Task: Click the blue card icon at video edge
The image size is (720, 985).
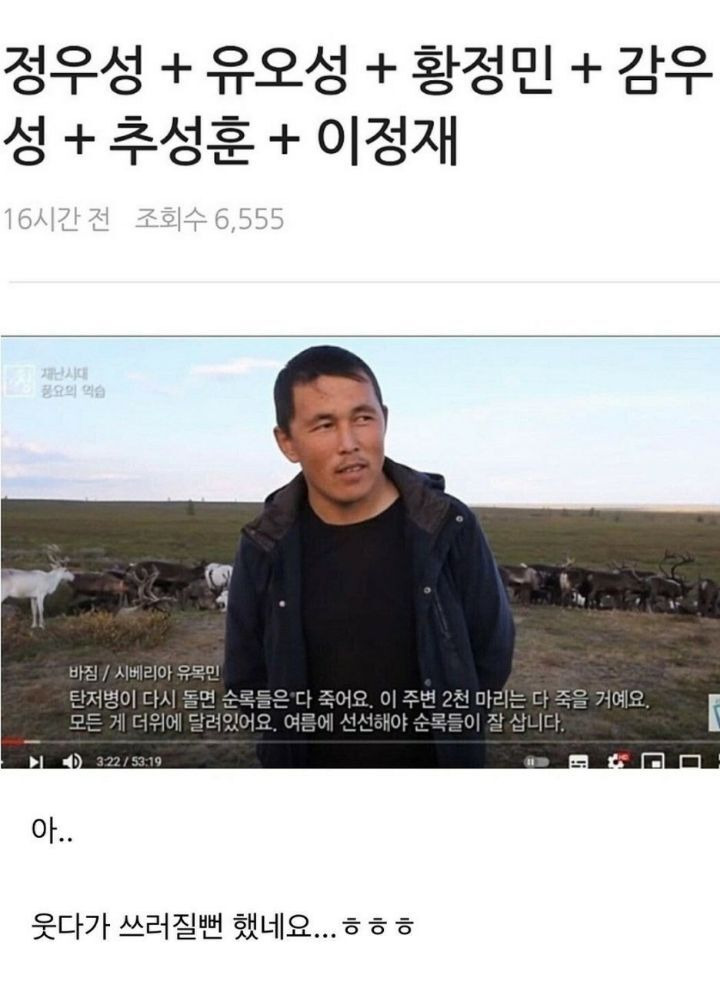Action: [x=715, y=714]
